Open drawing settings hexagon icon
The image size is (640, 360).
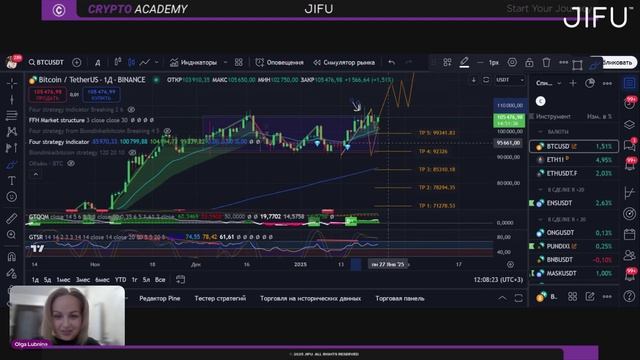(x=512, y=62)
